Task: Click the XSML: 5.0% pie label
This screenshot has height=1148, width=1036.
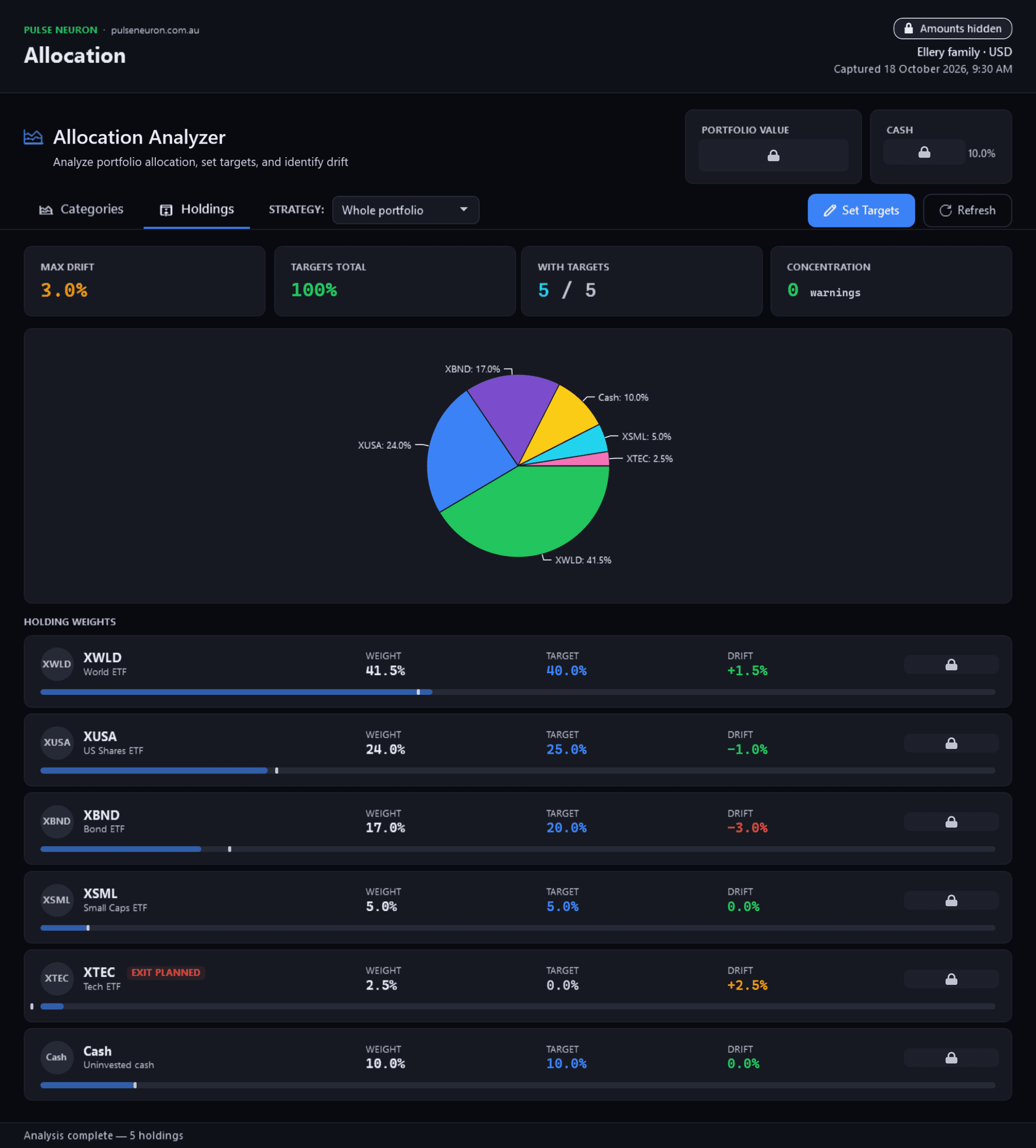Action: 646,436
